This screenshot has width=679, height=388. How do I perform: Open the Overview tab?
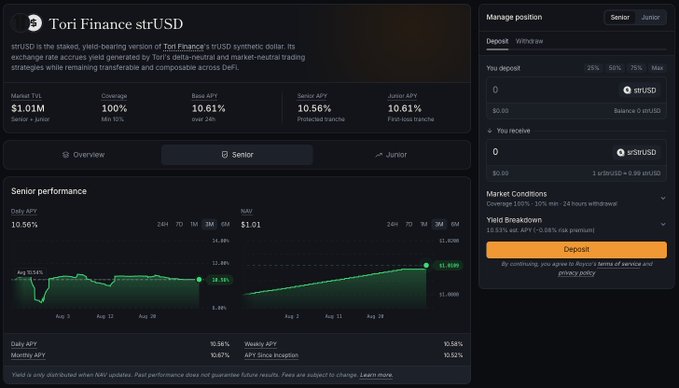(x=84, y=155)
